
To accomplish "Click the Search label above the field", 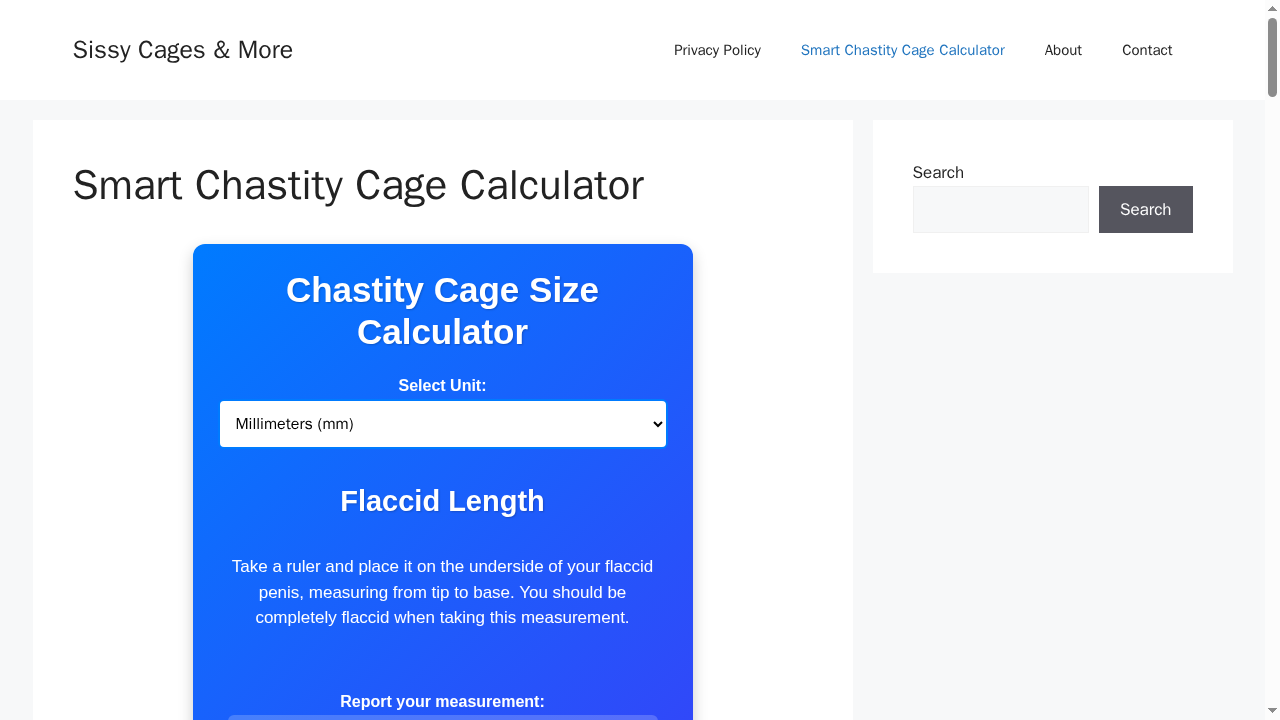I will [x=937, y=172].
